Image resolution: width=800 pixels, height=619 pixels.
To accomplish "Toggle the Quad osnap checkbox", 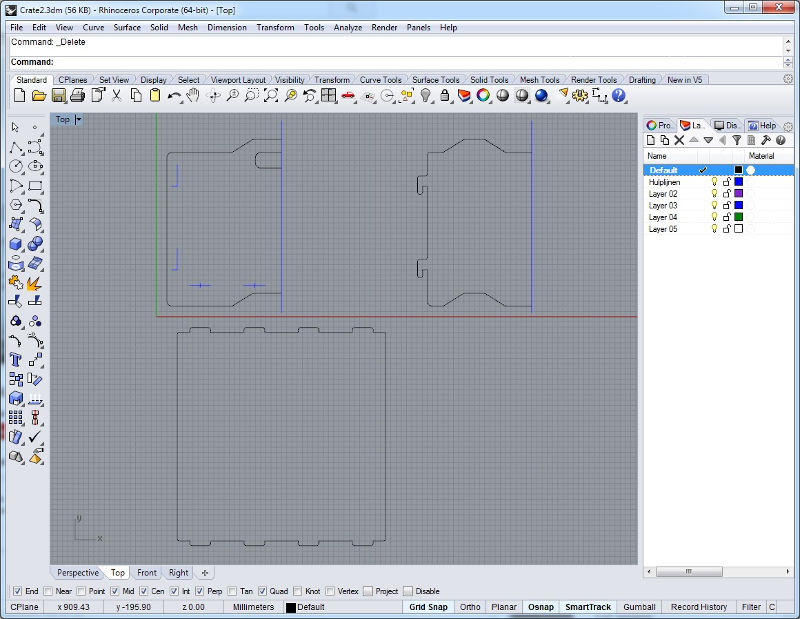I will (262, 591).
